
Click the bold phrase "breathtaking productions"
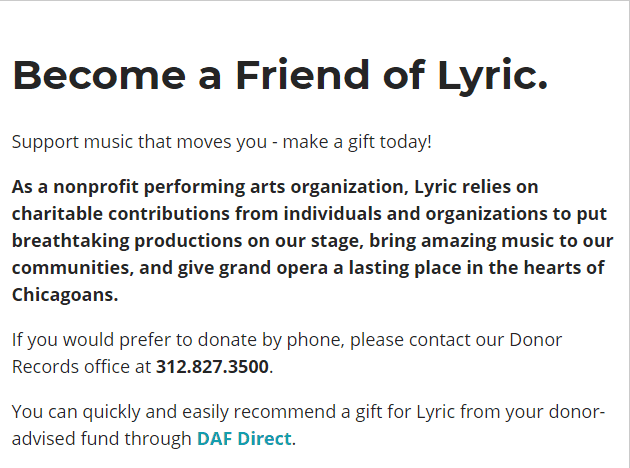pos(127,241)
